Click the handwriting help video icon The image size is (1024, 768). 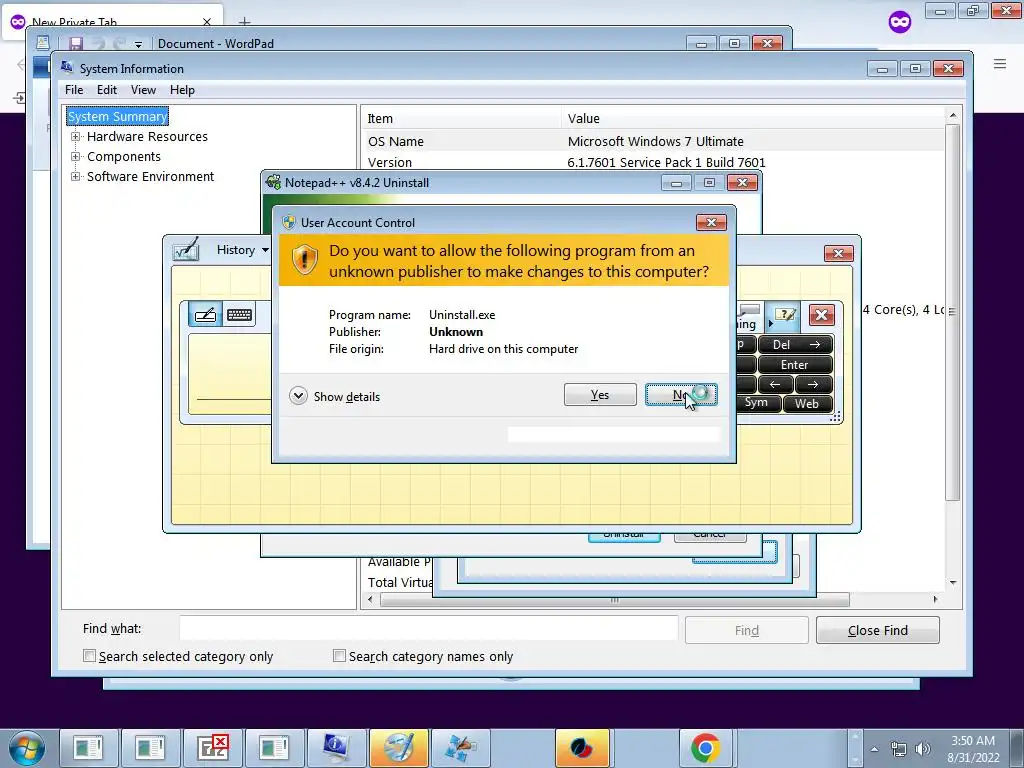[784, 315]
